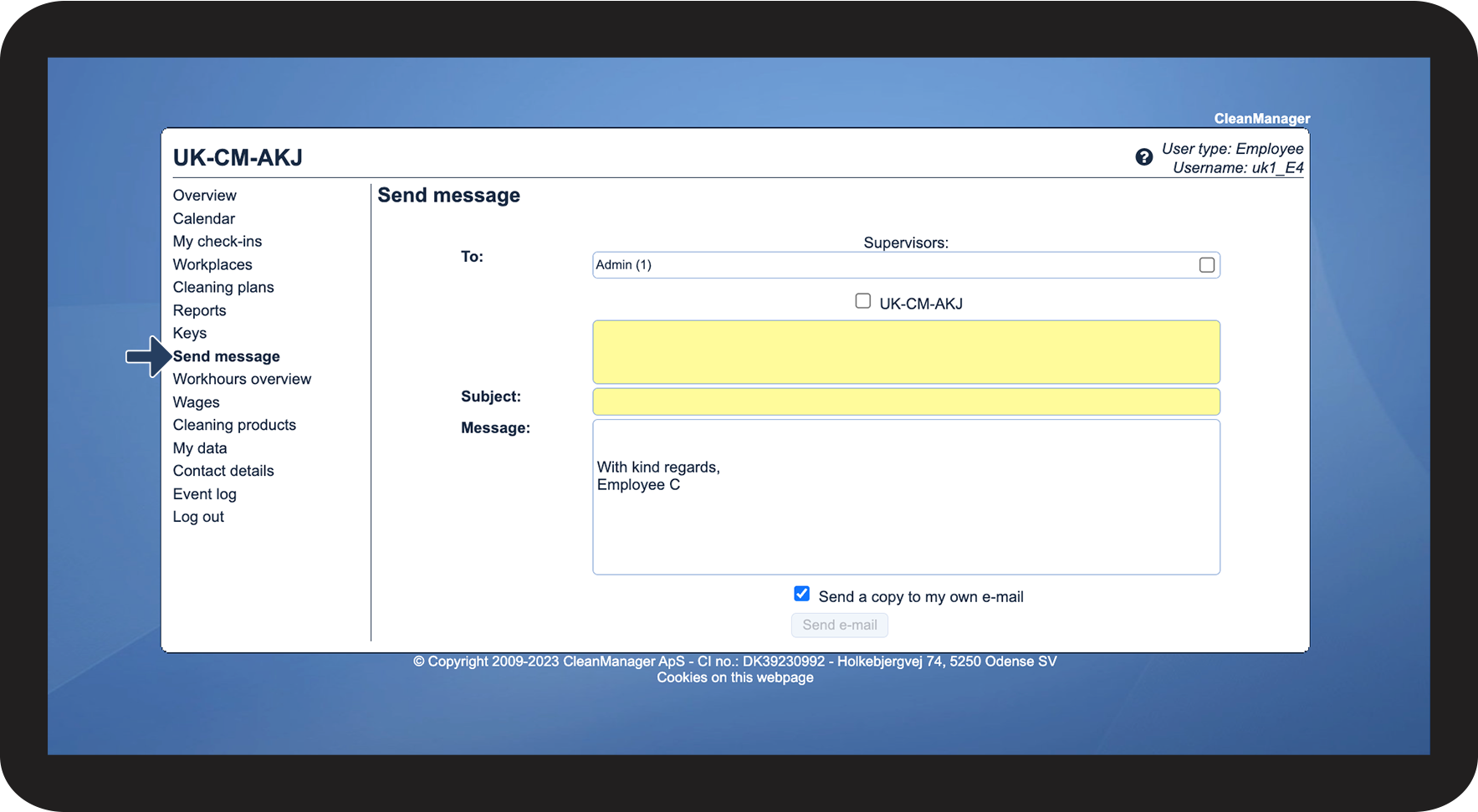Select Reports in the left menu
The width and height of the screenshot is (1478, 812).
tap(199, 311)
